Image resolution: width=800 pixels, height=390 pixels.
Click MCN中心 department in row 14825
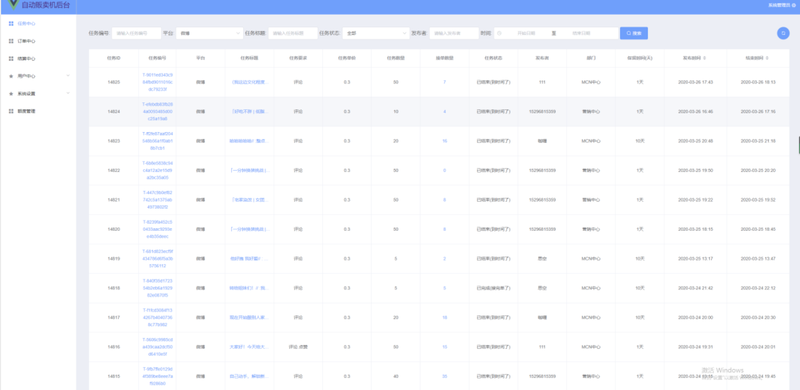point(591,82)
